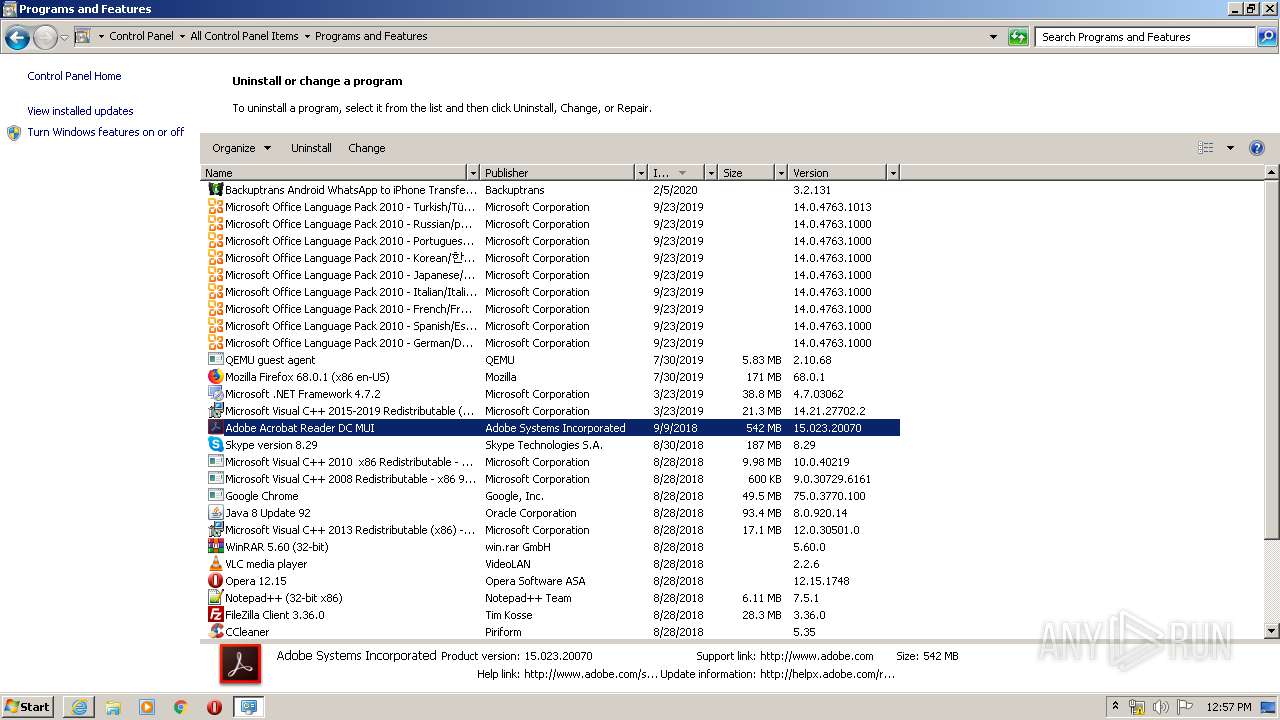This screenshot has width=1280, height=720.
Task: Sort by Publisher column header
Action: (558, 173)
